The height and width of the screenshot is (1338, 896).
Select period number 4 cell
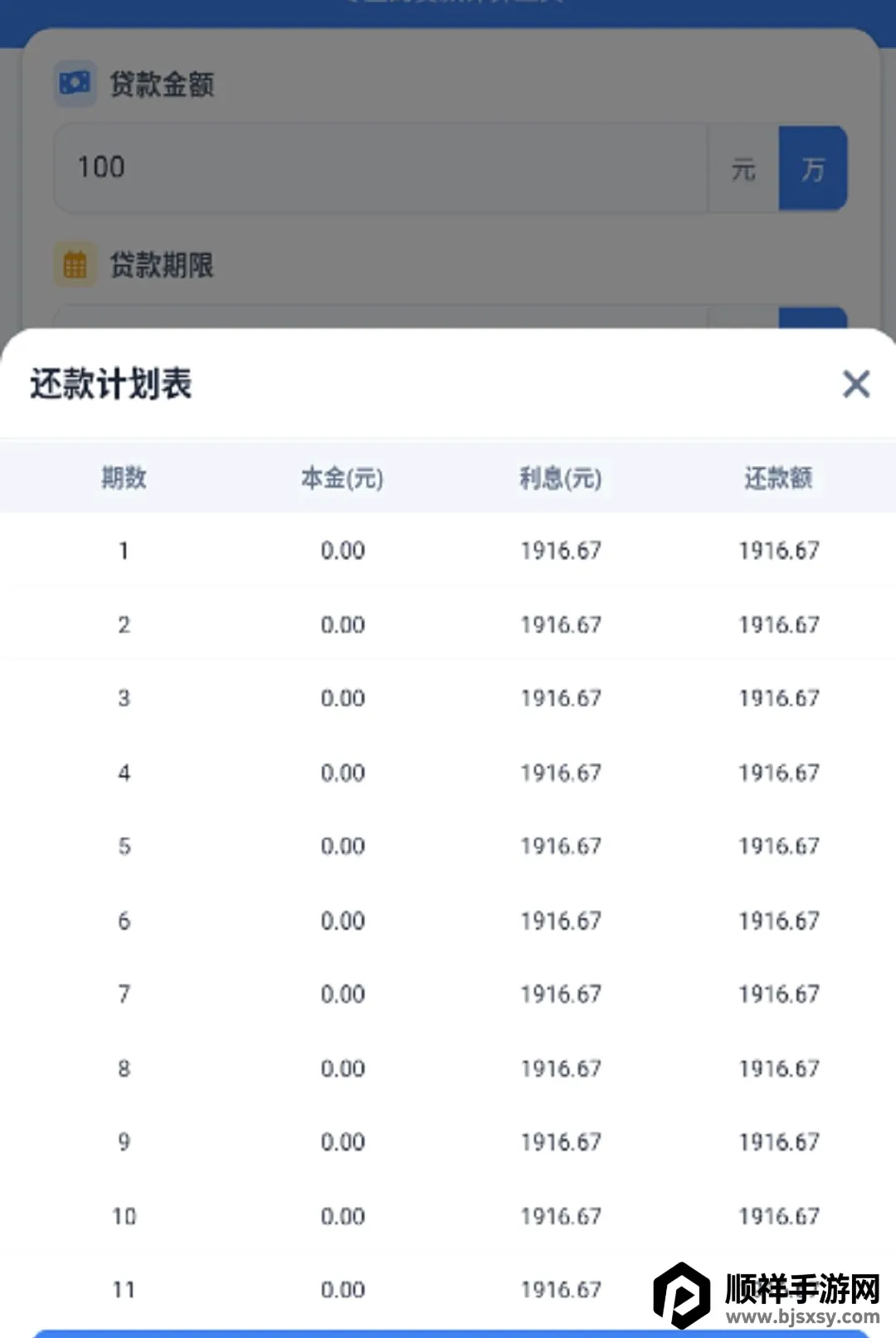pos(124,773)
